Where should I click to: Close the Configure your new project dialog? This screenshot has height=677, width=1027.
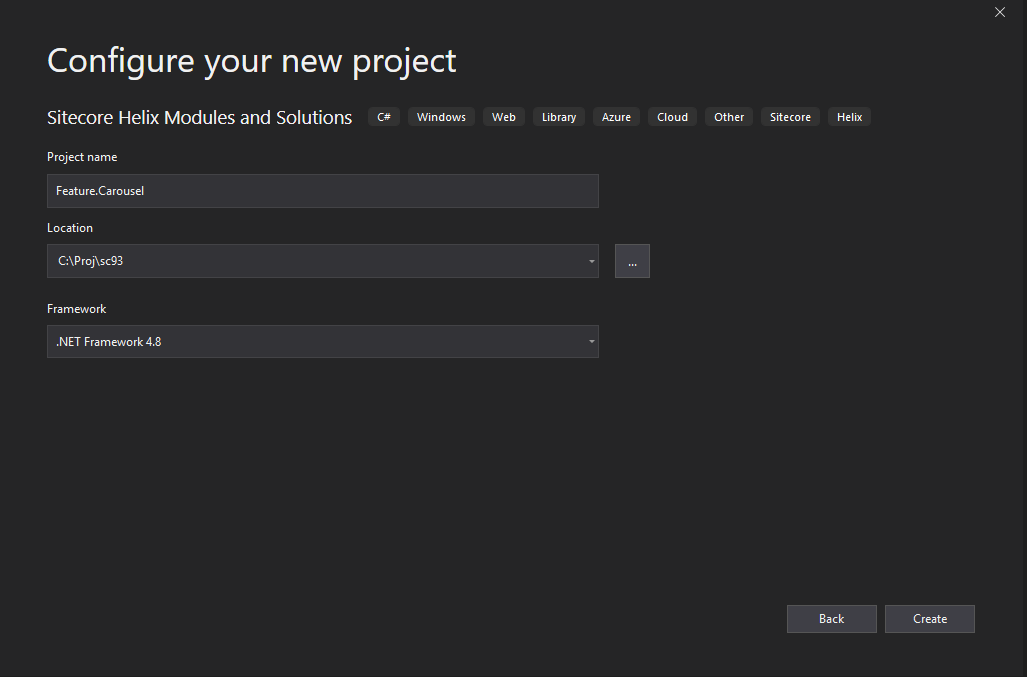pos(1000,12)
